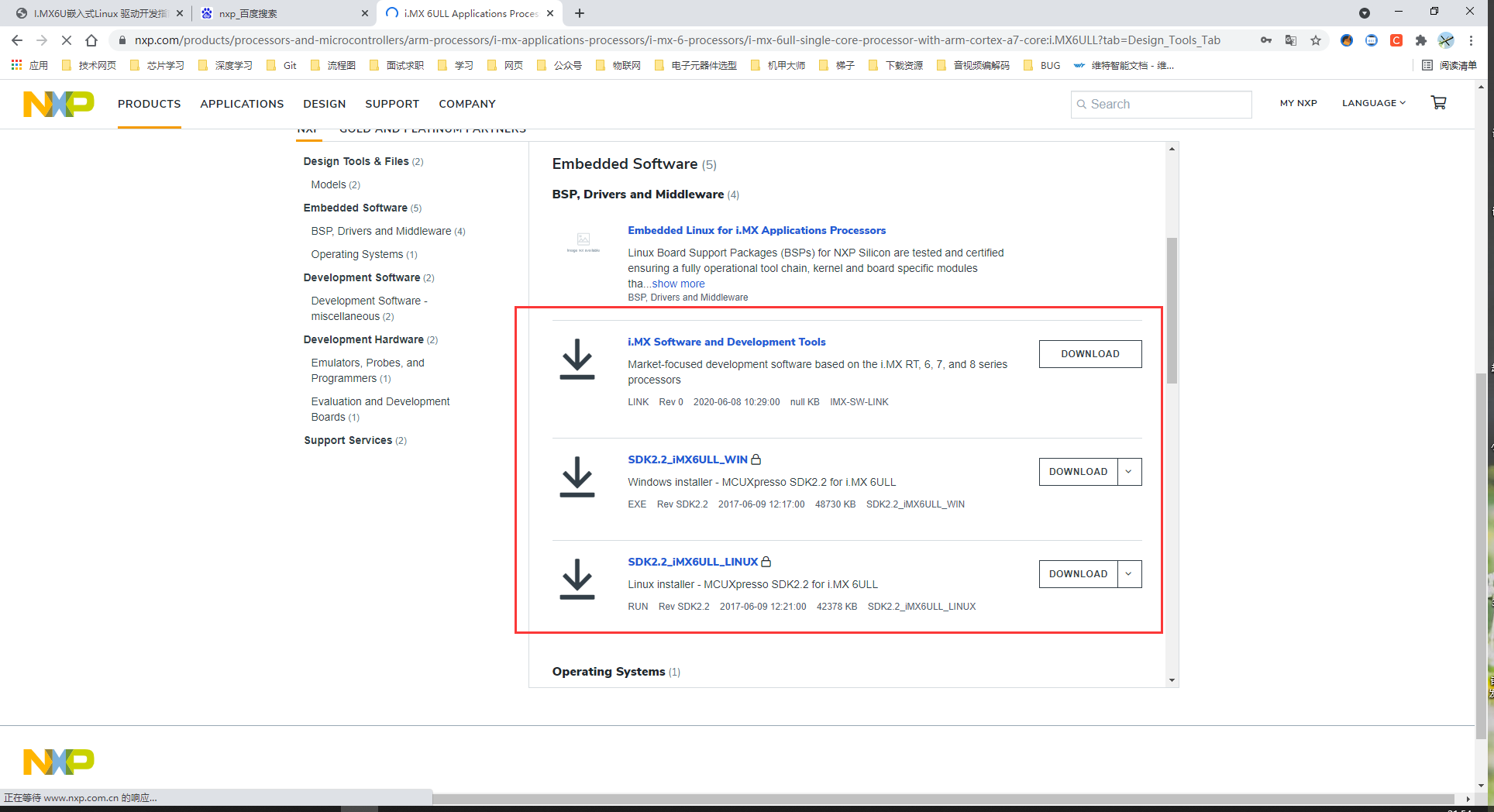Click the show more link
Image resolution: width=1494 pixels, height=812 pixels.
[678, 284]
